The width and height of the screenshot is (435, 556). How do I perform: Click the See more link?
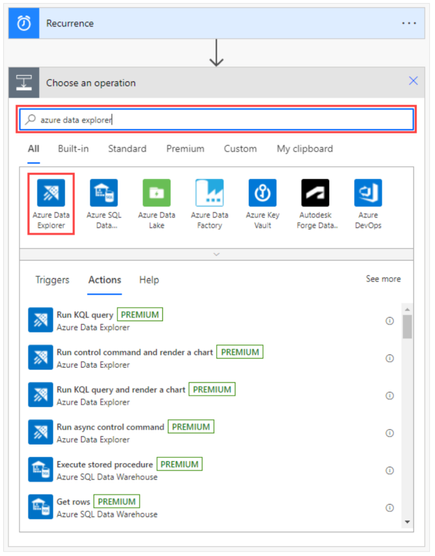click(x=383, y=279)
